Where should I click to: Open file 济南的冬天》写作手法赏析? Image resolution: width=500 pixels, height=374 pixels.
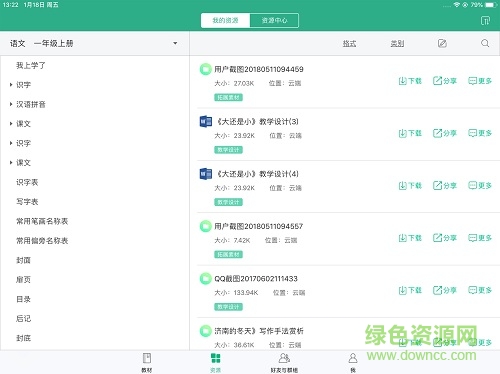(x=259, y=331)
